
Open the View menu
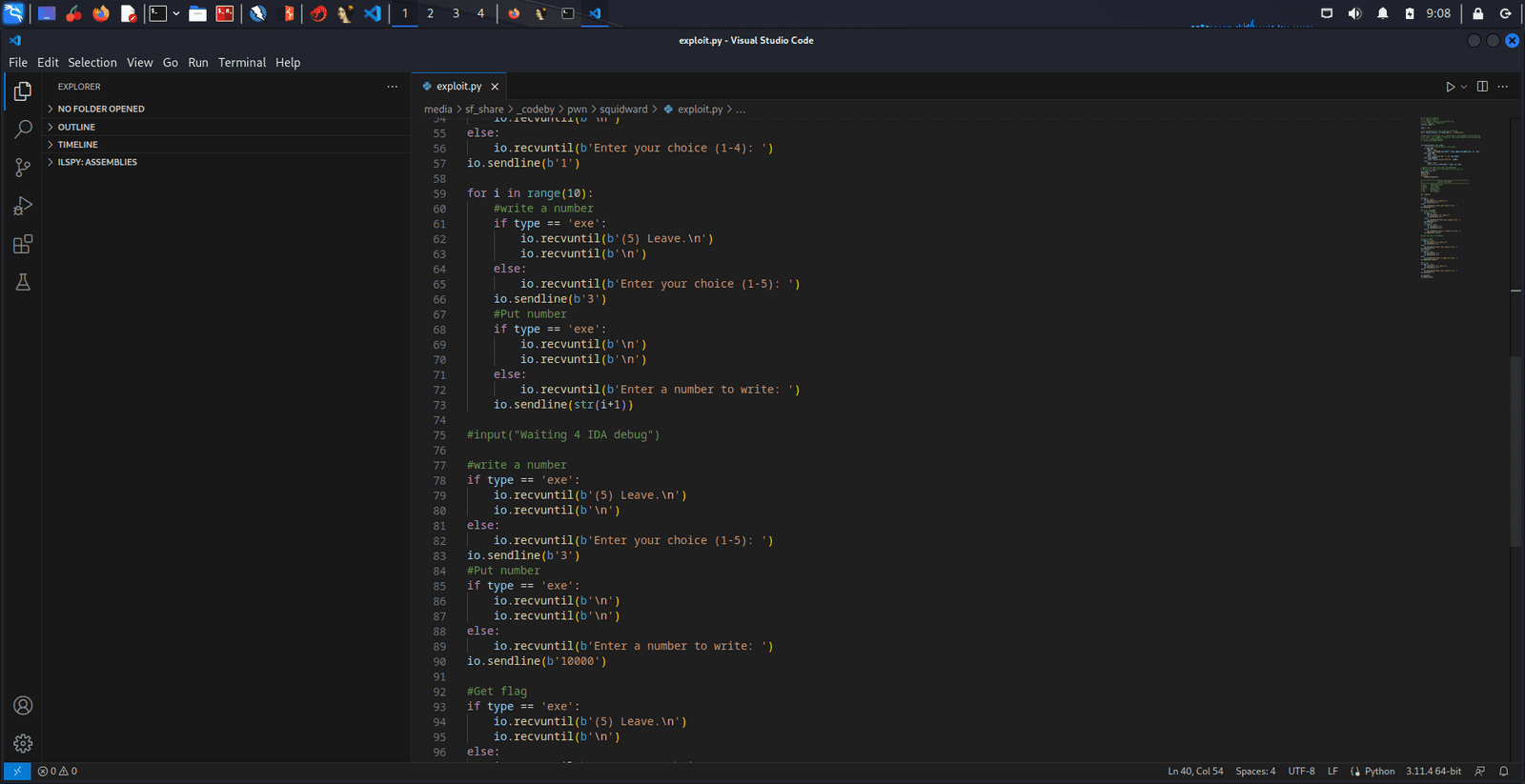[140, 62]
